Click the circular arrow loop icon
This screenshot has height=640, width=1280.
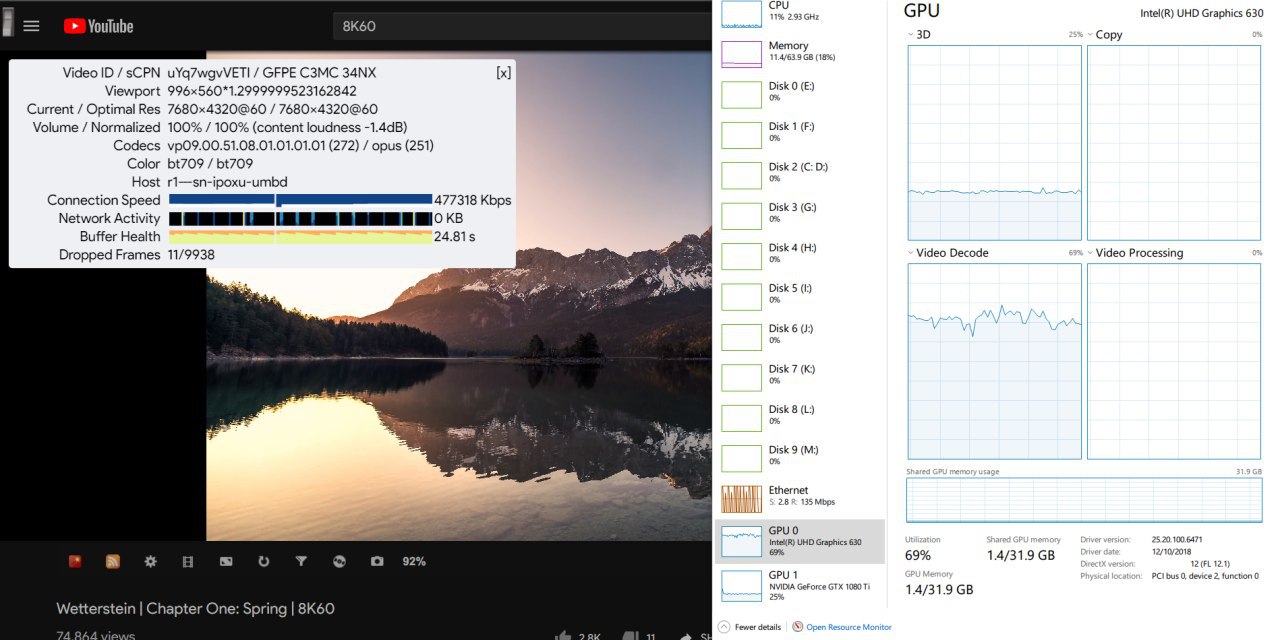click(264, 562)
